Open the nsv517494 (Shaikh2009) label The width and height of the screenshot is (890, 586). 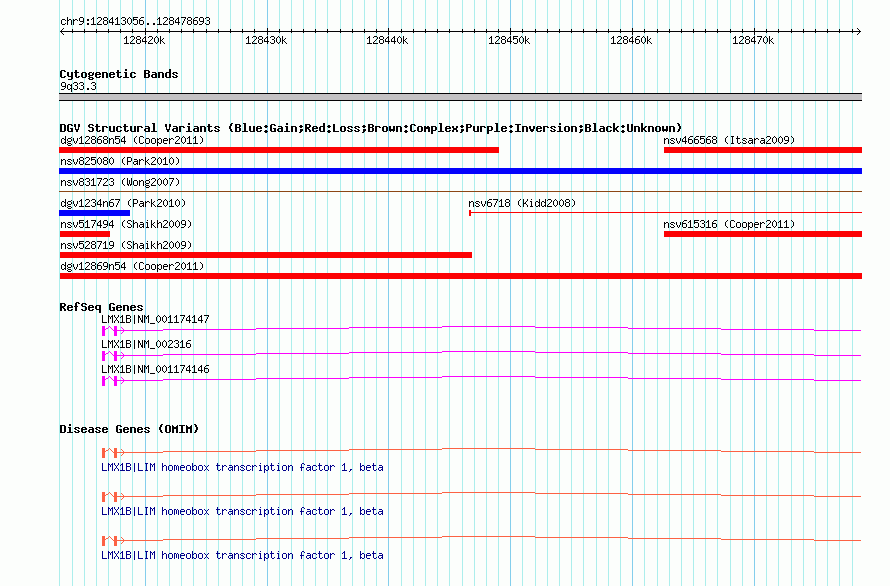click(126, 224)
